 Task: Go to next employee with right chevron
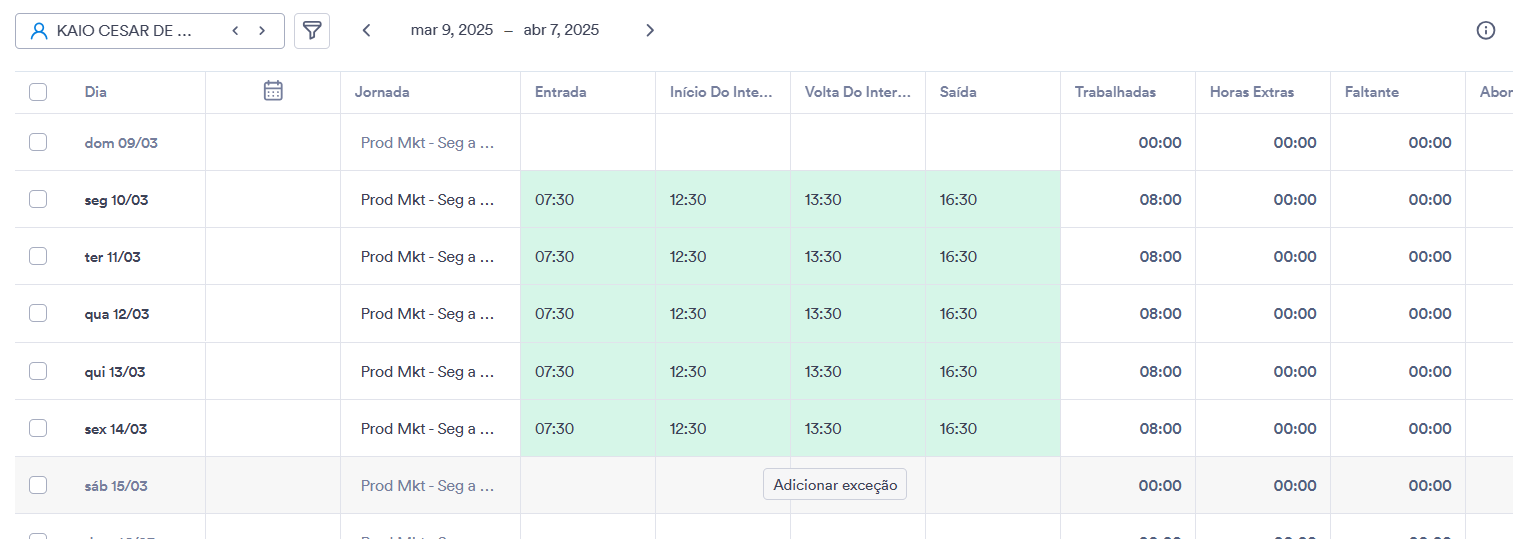tap(262, 31)
